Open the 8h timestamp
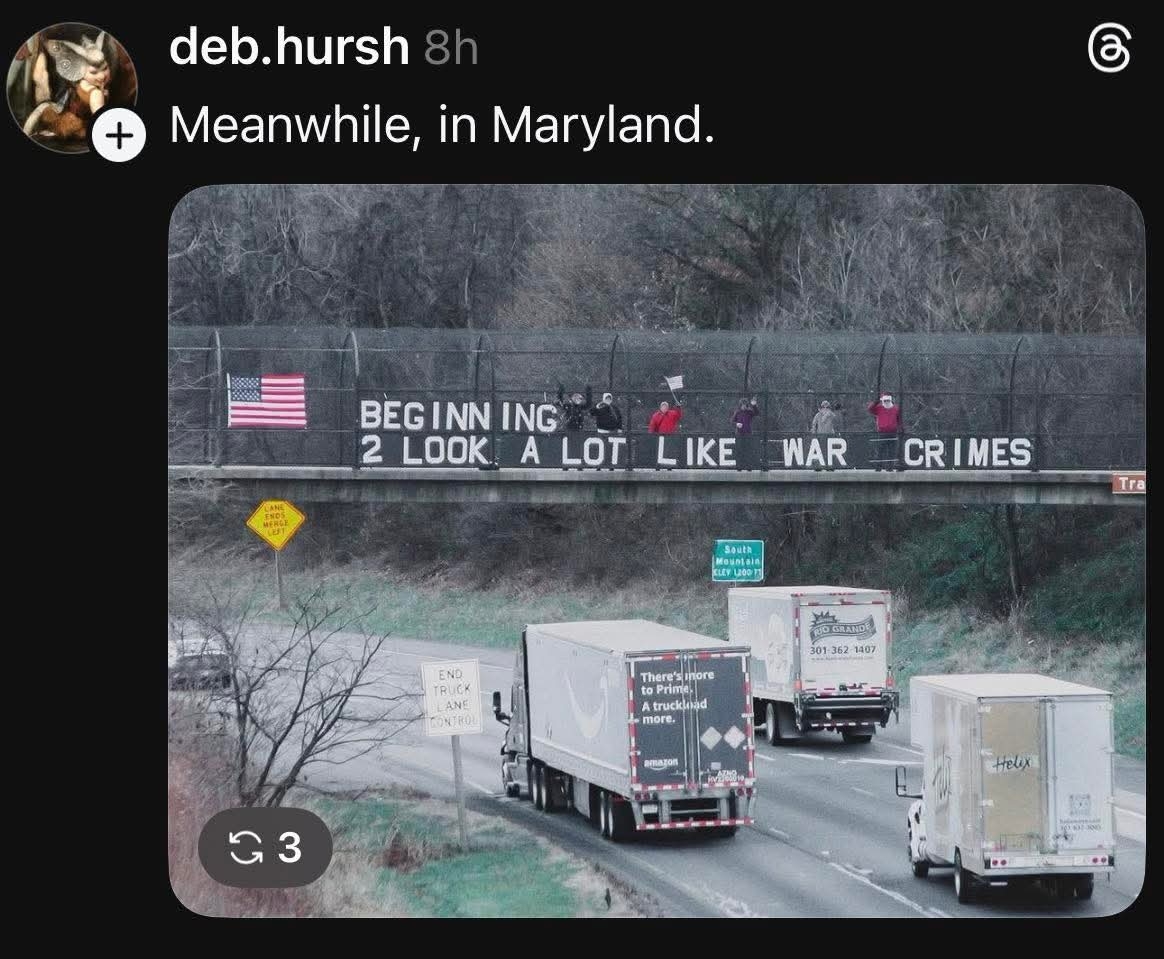1164x959 pixels. 451,48
